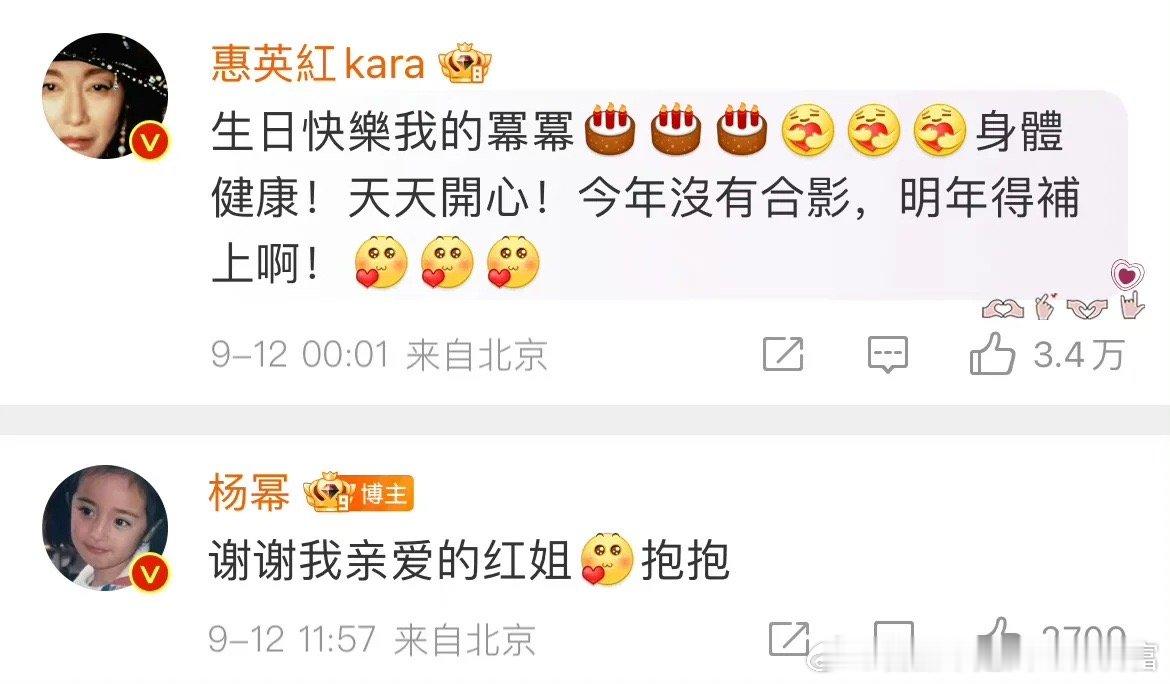Tap 3.4万 like count
The height and width of the screenshot is (684, 1170).
pos(1079,354)
